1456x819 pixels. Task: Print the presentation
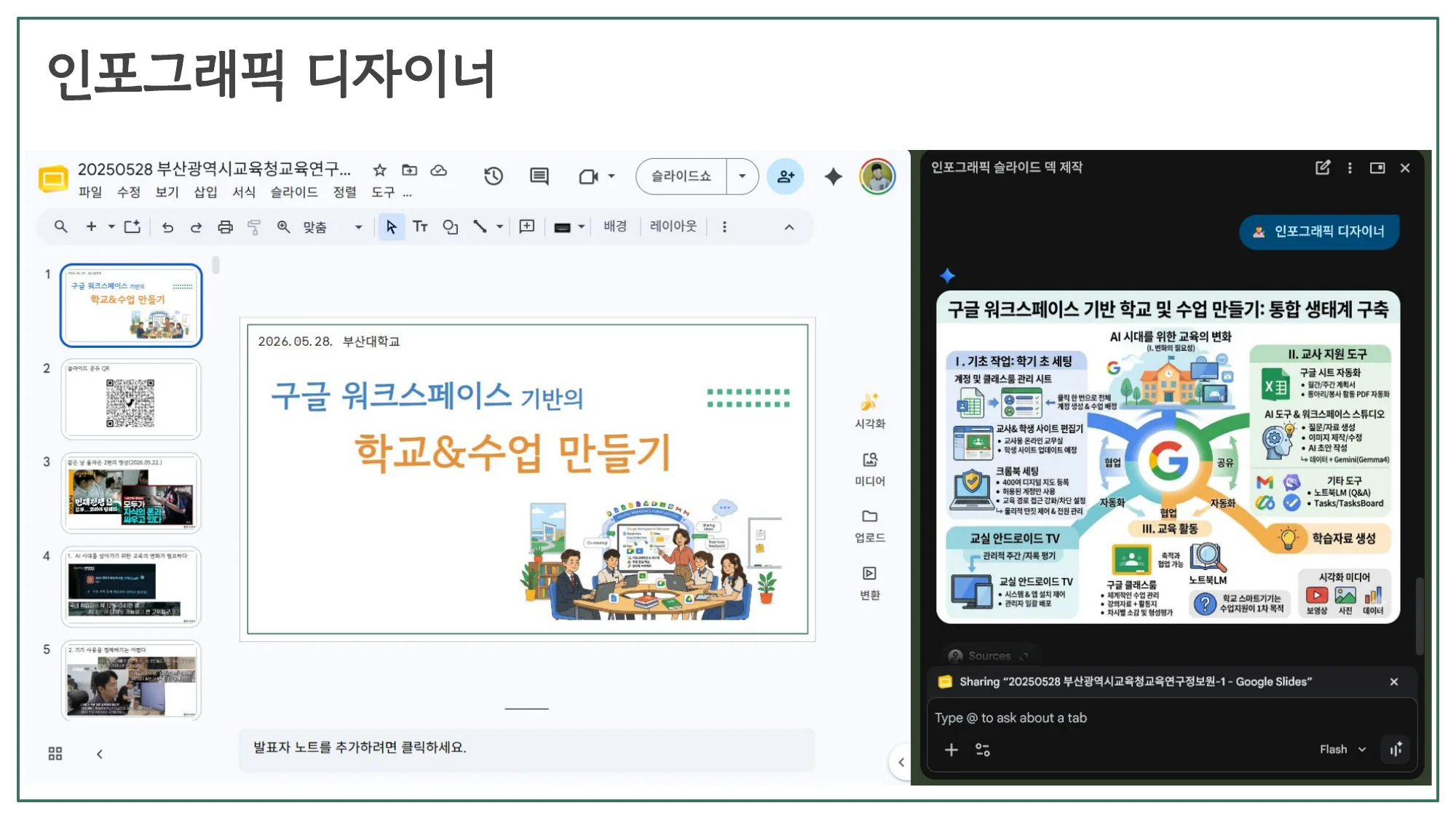tap(226, 227)
